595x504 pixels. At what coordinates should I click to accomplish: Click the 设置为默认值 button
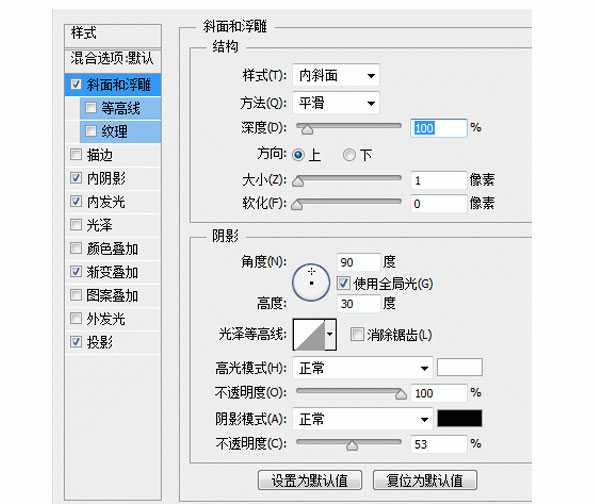310,480
